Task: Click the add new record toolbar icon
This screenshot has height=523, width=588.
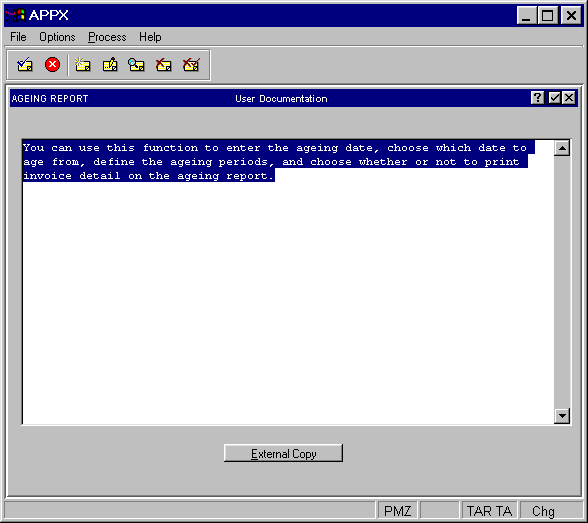Action: (x=82, y=64)
